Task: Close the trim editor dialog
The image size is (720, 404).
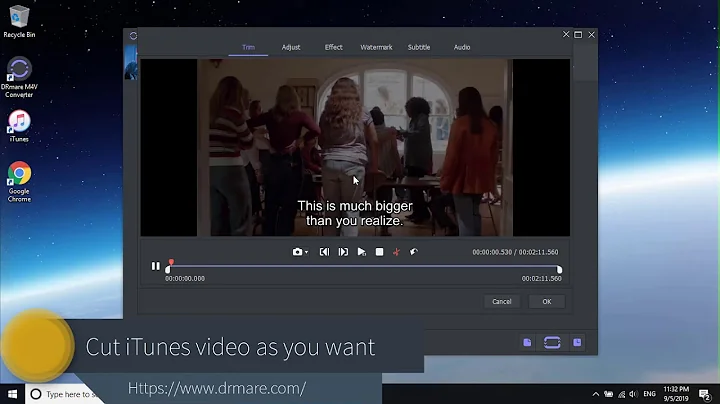Action: (x=566, y=34)
